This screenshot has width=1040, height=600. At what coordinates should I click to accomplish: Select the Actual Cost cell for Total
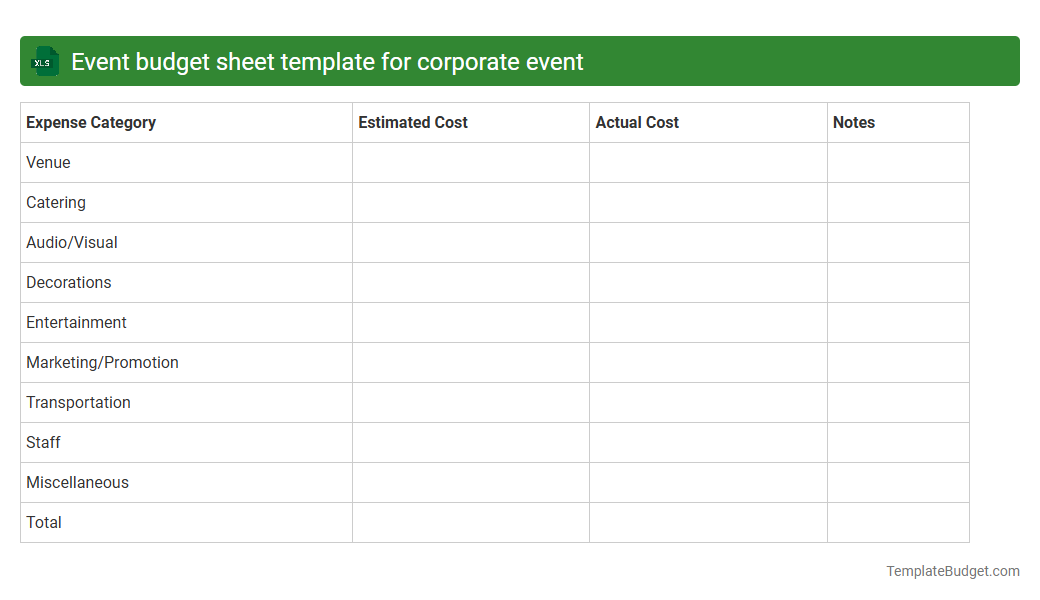coord(707,522)
